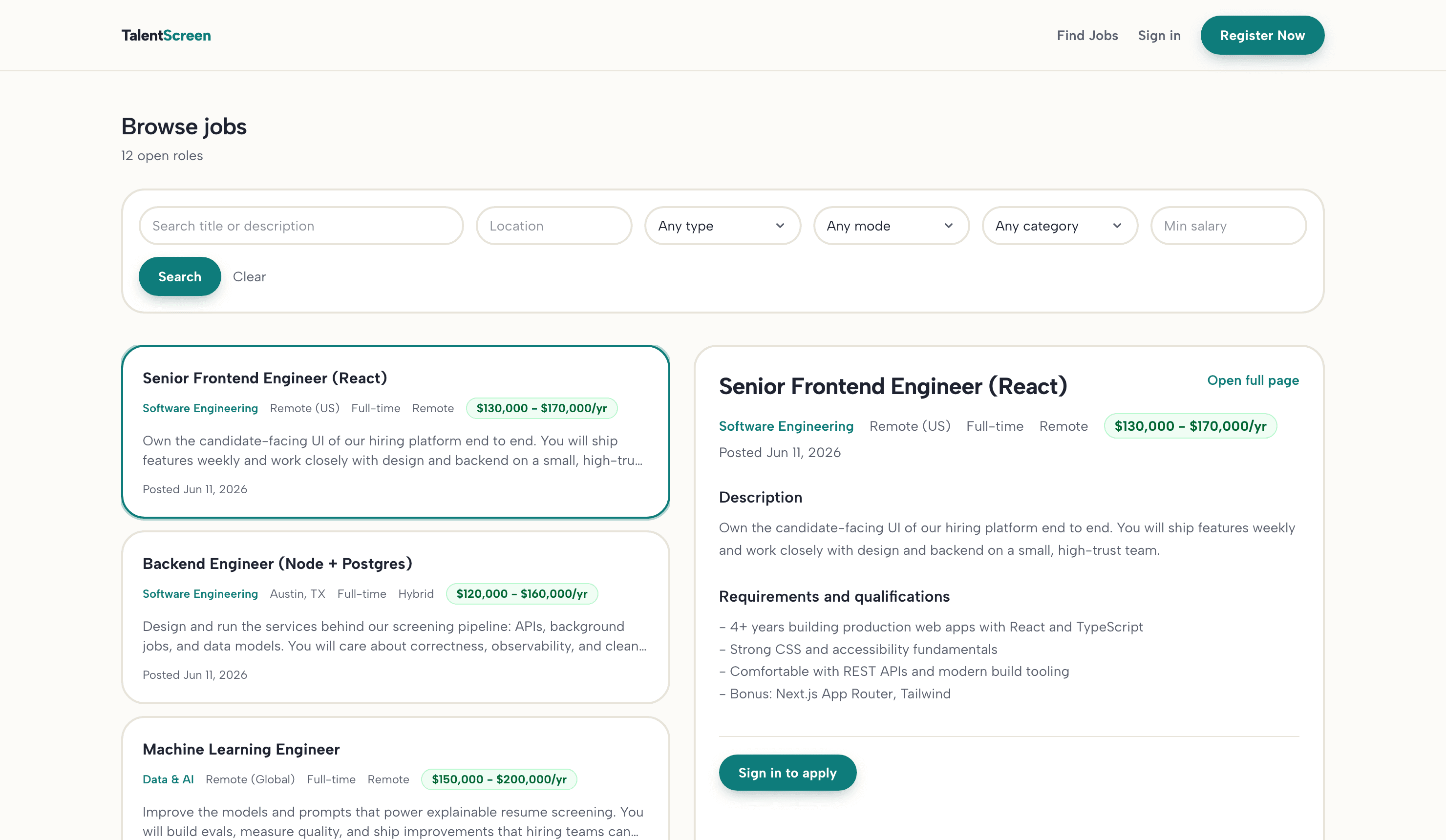
Task: Select the Machine Learning Engineer job card
Action: coord(395,778)
